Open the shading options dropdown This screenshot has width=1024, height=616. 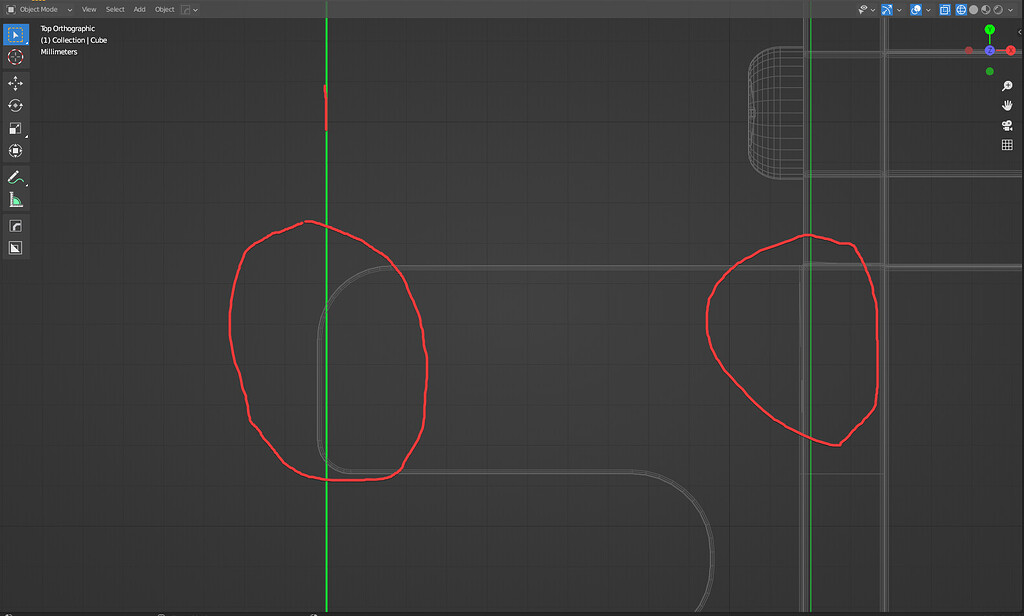pyautogui.click(x=1010, y=10)
